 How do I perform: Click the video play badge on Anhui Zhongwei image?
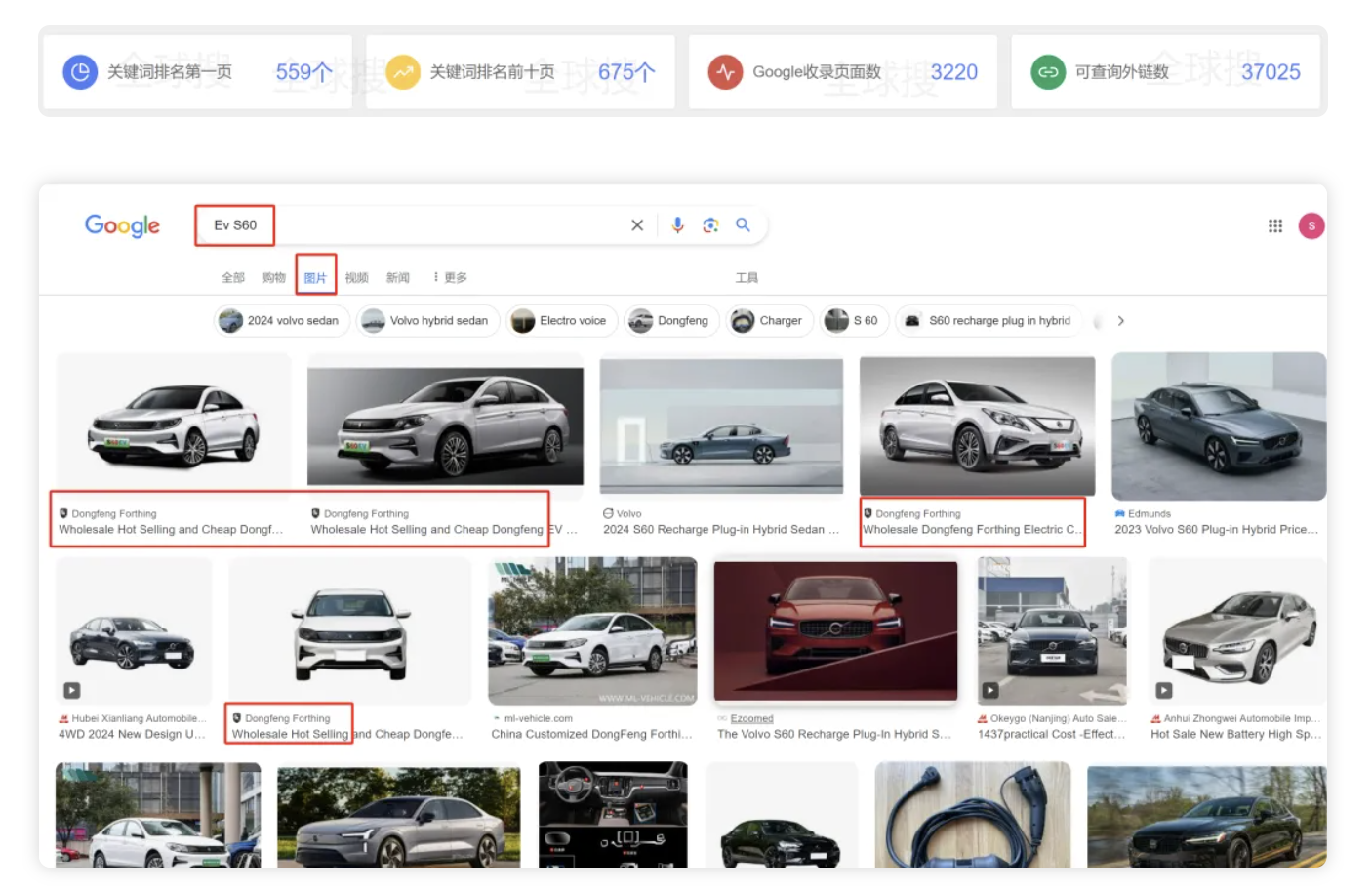[1164, 690]
